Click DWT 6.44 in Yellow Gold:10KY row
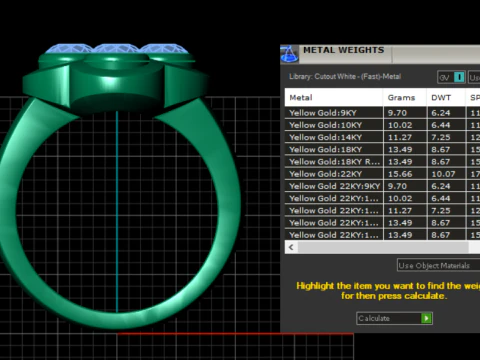480x360 pixels. pyautogui.click(x=441, y=125)
